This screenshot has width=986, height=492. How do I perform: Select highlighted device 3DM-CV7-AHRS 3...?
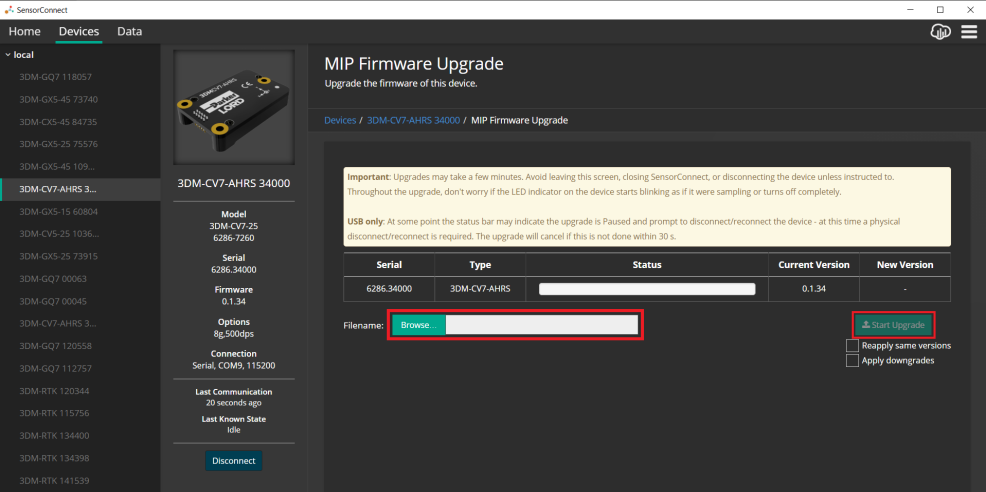[x=80, y=189]
